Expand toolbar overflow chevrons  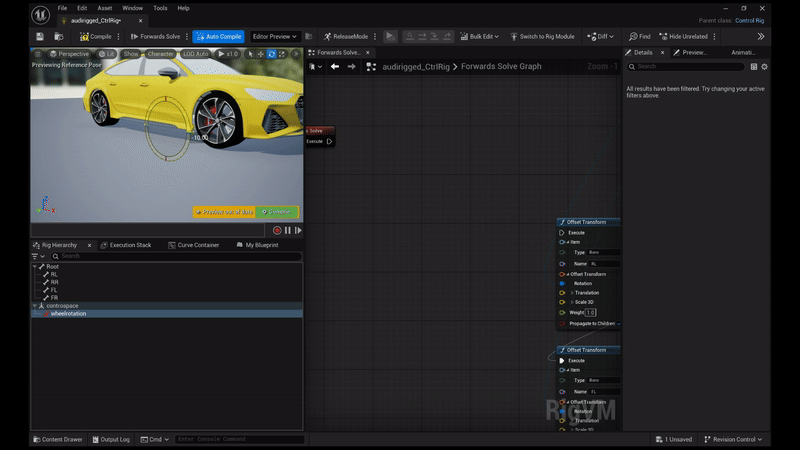761,37
